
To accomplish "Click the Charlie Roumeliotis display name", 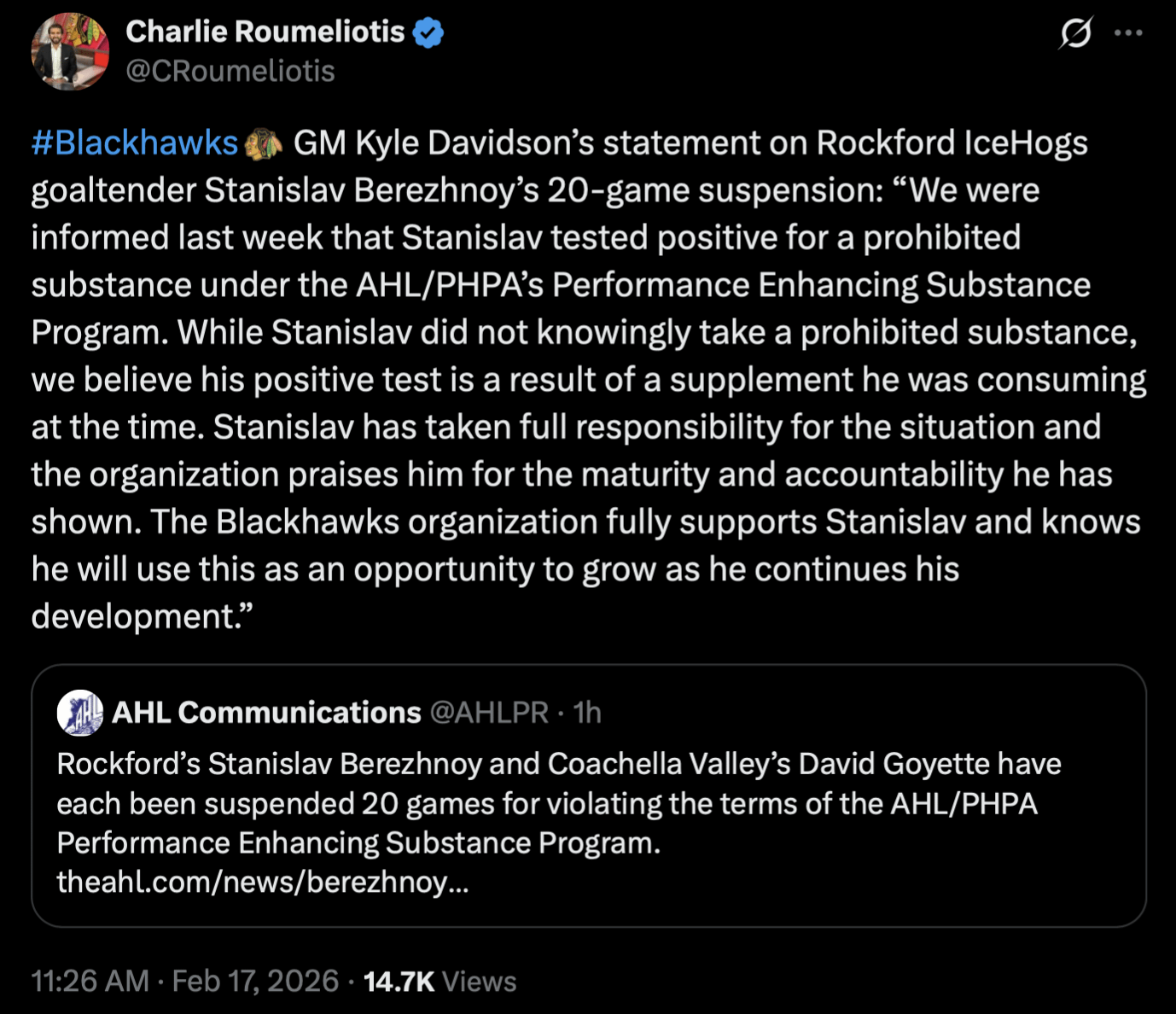I will pyautogui.click(x=265, y=32).
